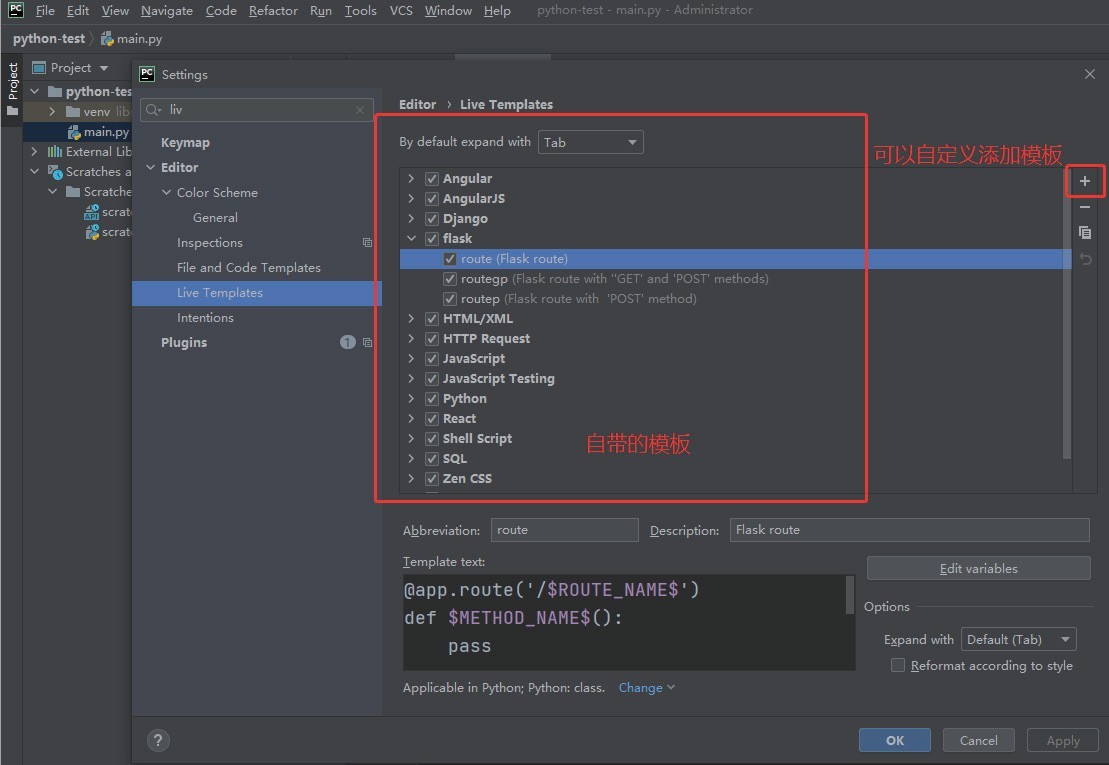Viewport: 1109px width, 765px height.
Task: Click the Abbreviation input field
Action: (x=564, y=530)
